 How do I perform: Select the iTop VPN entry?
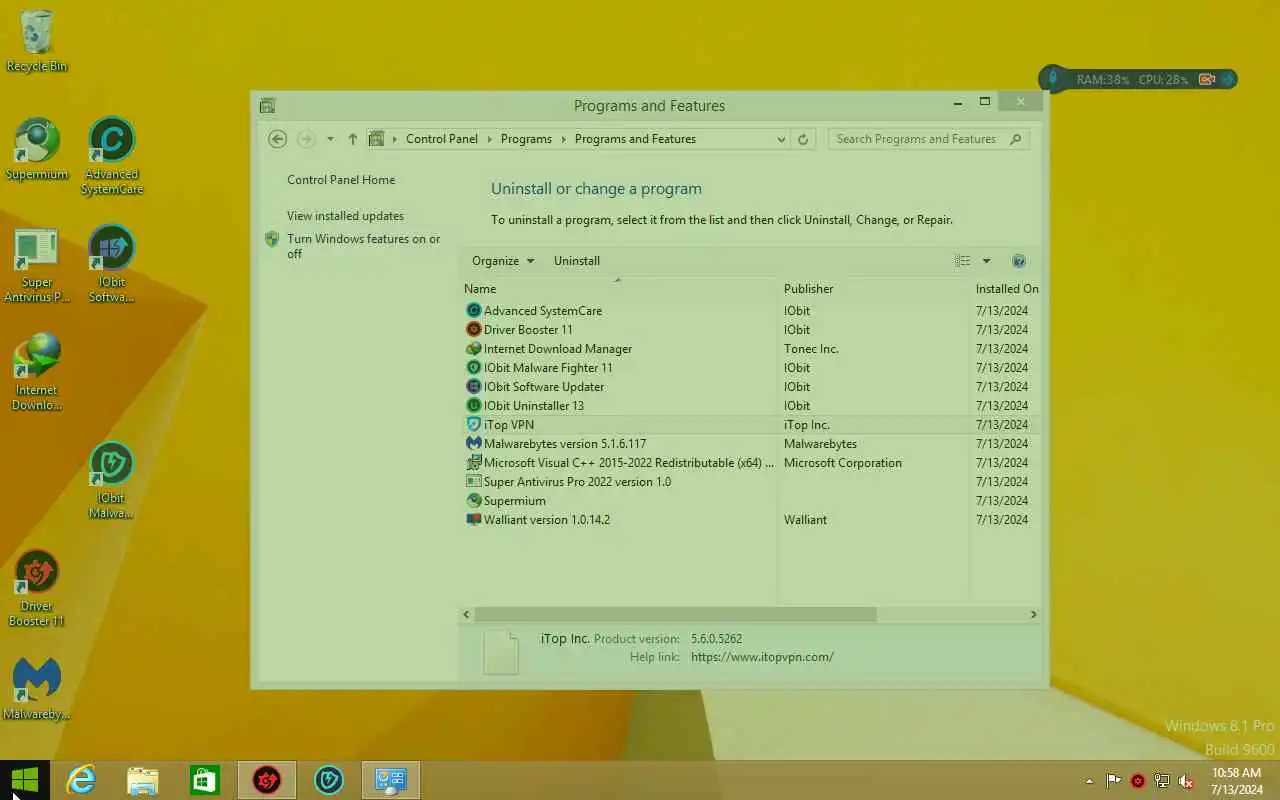coord(750,425)
